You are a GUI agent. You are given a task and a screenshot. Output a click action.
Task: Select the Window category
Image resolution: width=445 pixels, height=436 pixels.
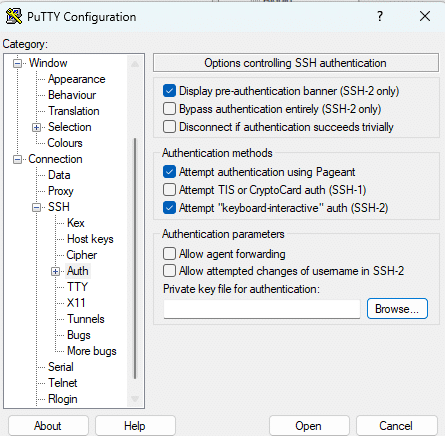coord(48,63)
